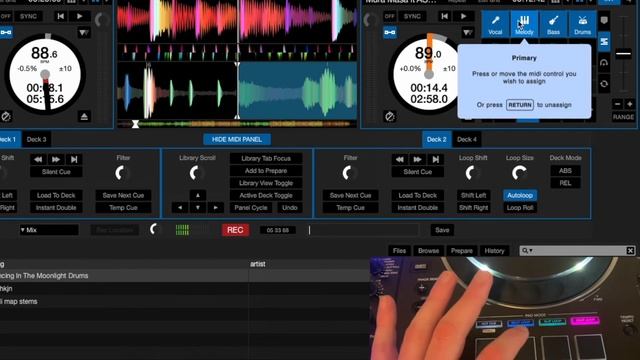Open the search options dropdown
The image size is (640, 360).
[x=527, y=251]
